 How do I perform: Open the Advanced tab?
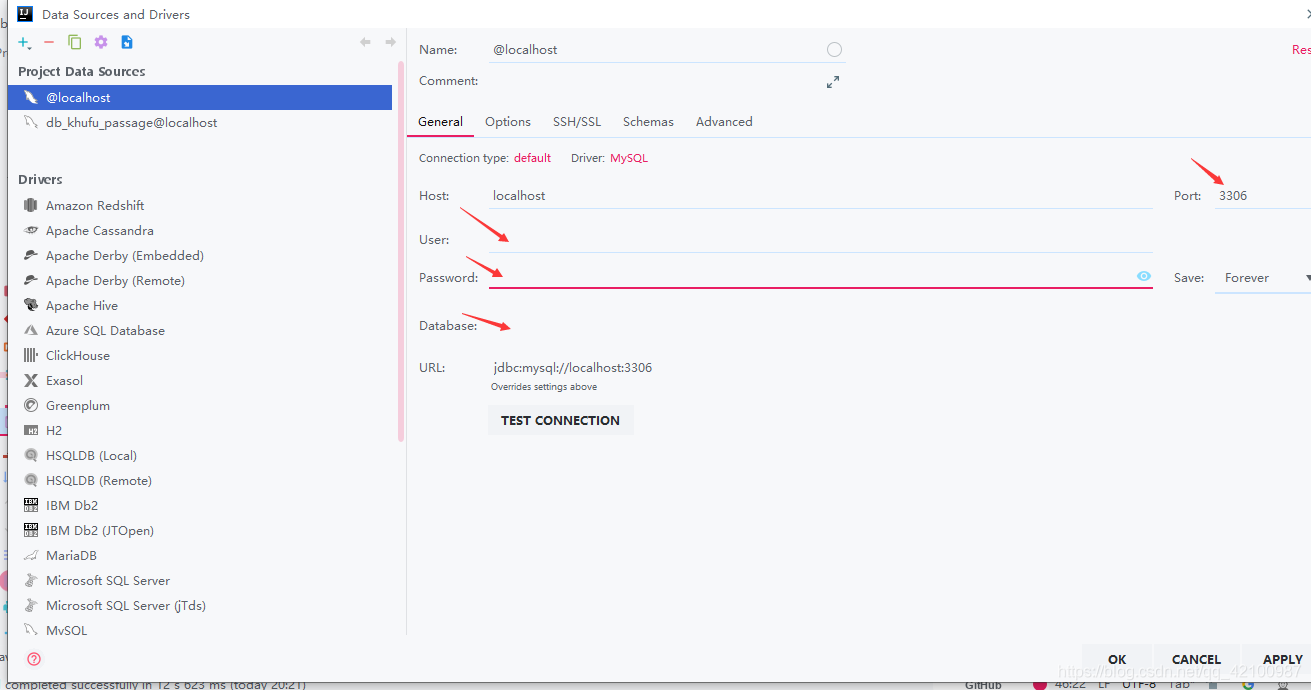pos(724,122)
